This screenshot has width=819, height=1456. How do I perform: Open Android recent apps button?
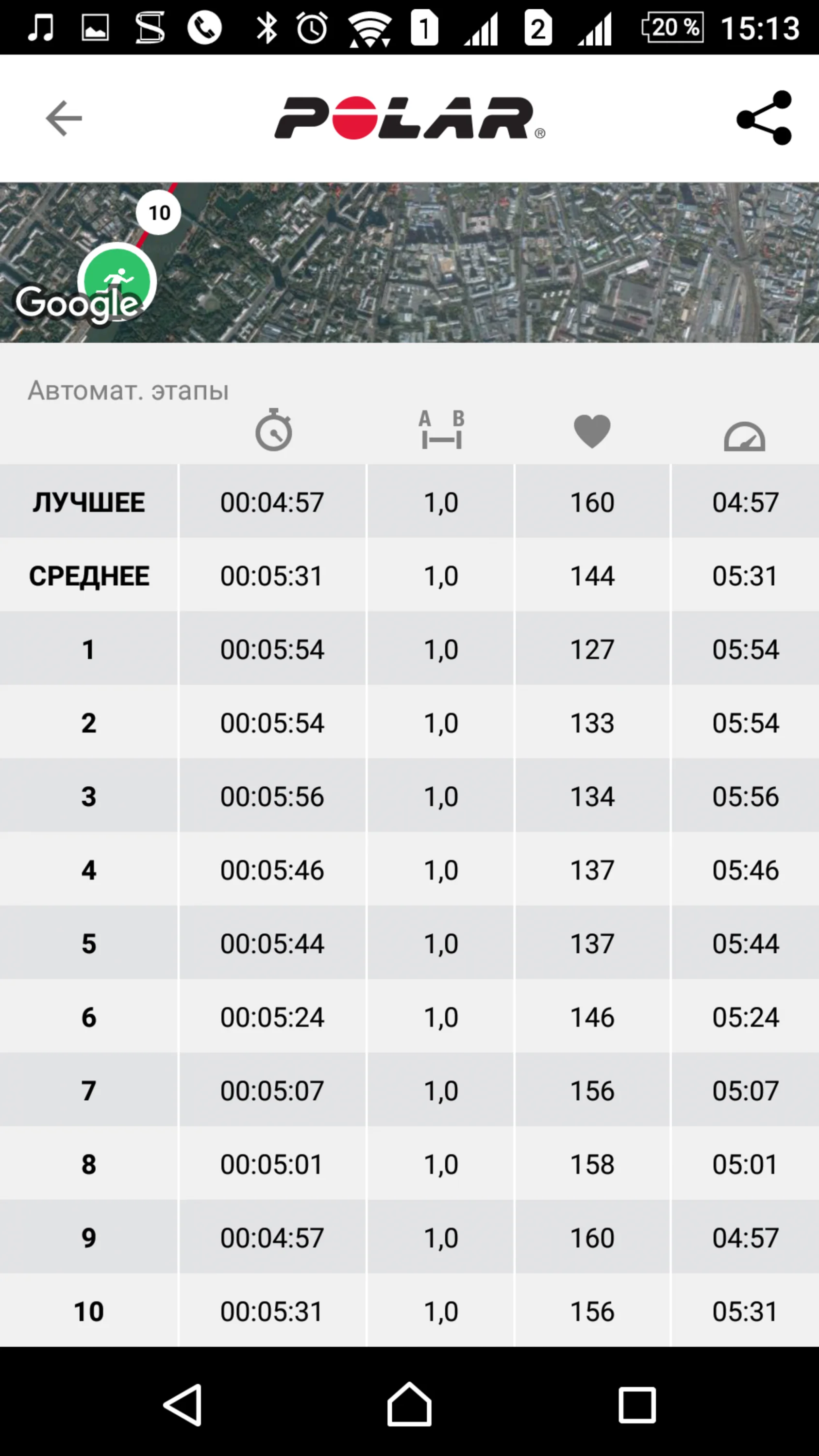(x=637, y=1405)
